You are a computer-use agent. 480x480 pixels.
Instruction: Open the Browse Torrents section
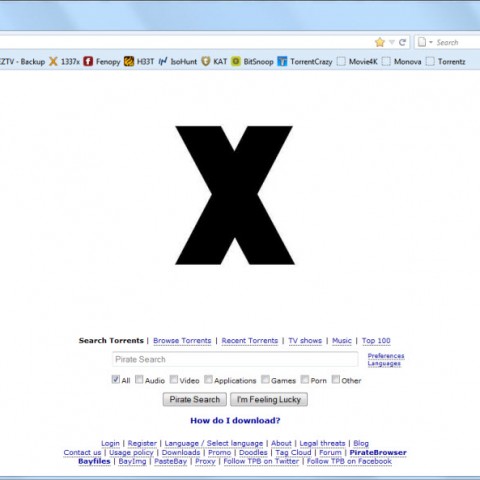[x=182, y=341]
